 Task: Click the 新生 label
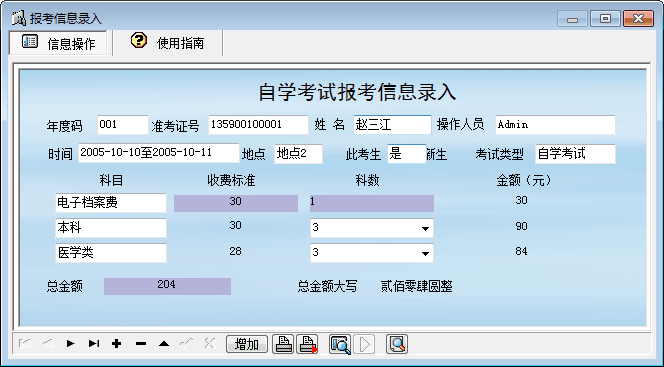pyautogui.click(x=437, y=155)
